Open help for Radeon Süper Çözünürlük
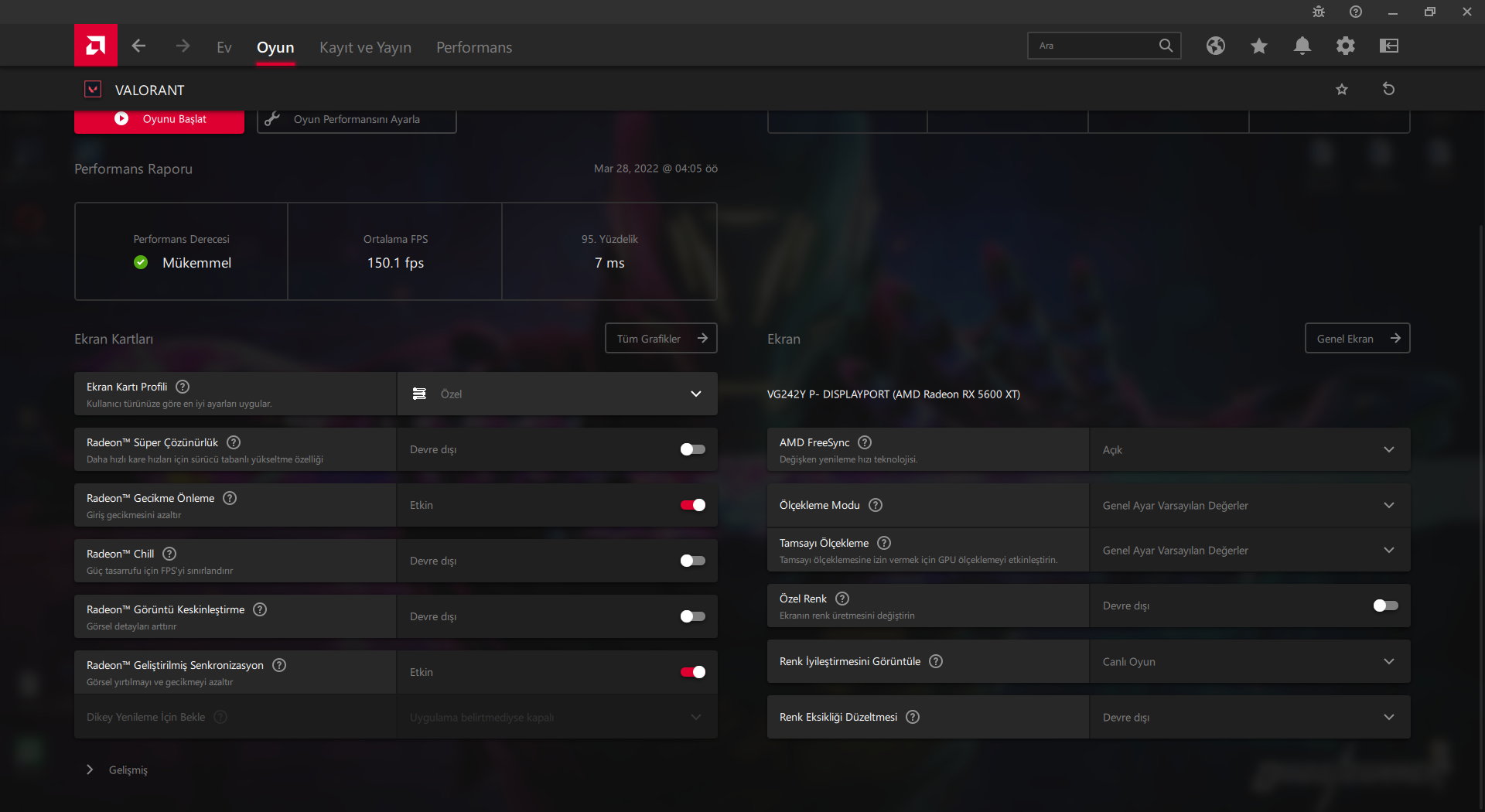The width and height of the screenshot is (1485, 812). tap(234, 442)
